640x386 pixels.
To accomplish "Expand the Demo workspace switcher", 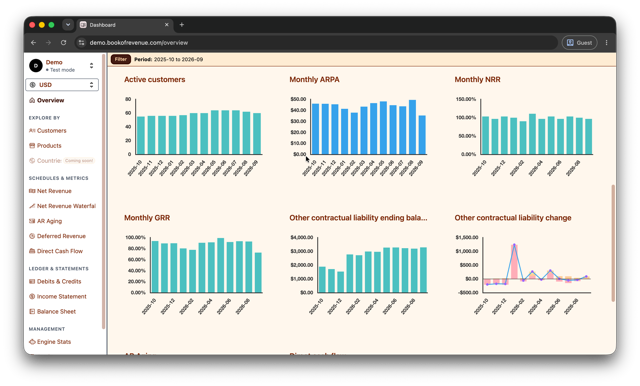I will point(91,66).
